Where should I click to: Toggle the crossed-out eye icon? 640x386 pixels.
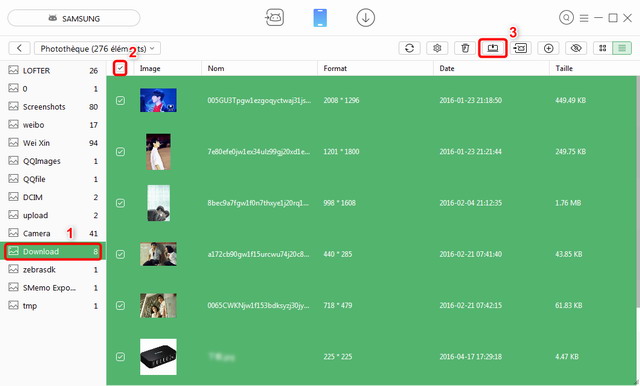pyautogui.click(x=576, y=48)
